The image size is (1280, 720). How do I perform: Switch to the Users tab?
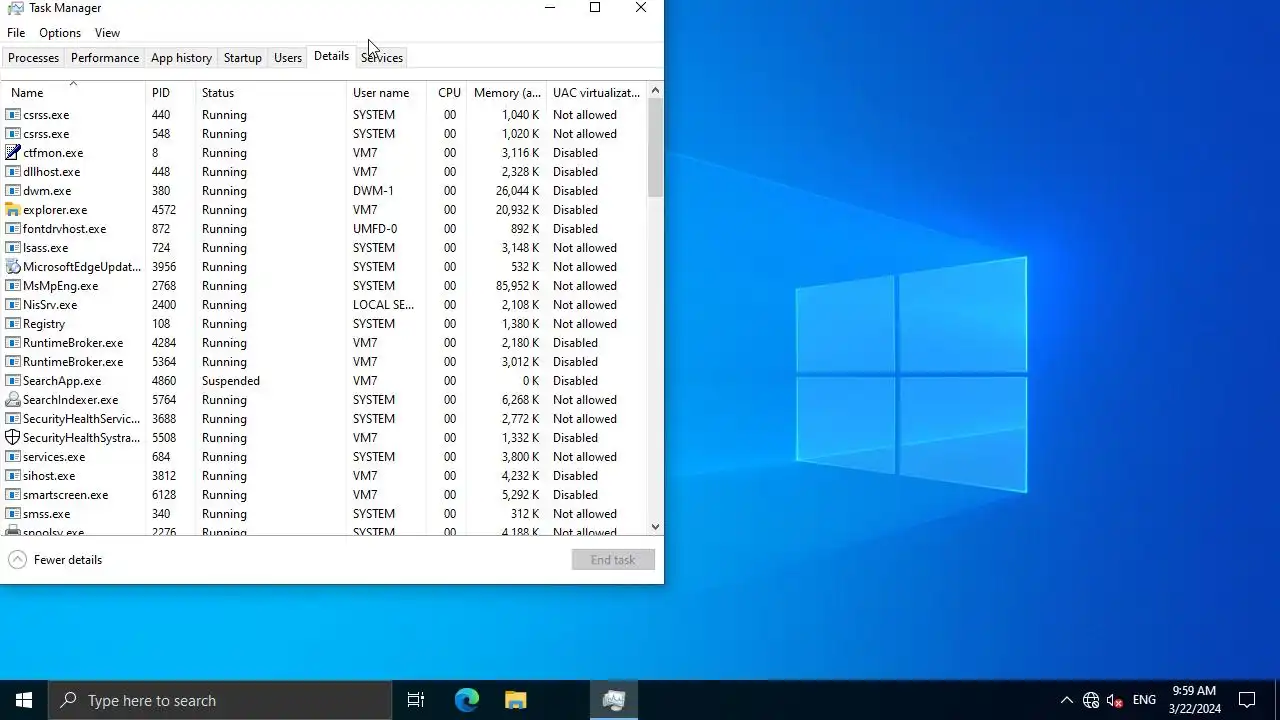coord(288,58)
